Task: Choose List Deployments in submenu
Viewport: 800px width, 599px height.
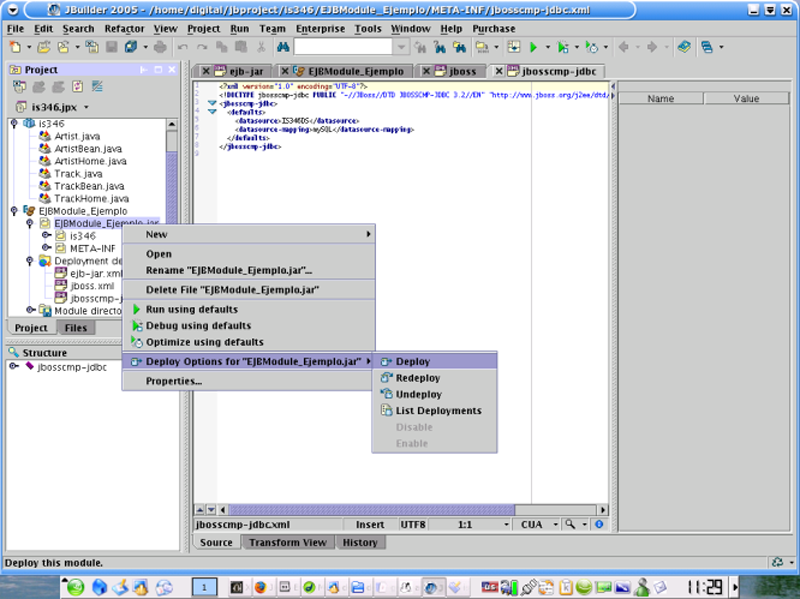Action: [x=438, y=411]
